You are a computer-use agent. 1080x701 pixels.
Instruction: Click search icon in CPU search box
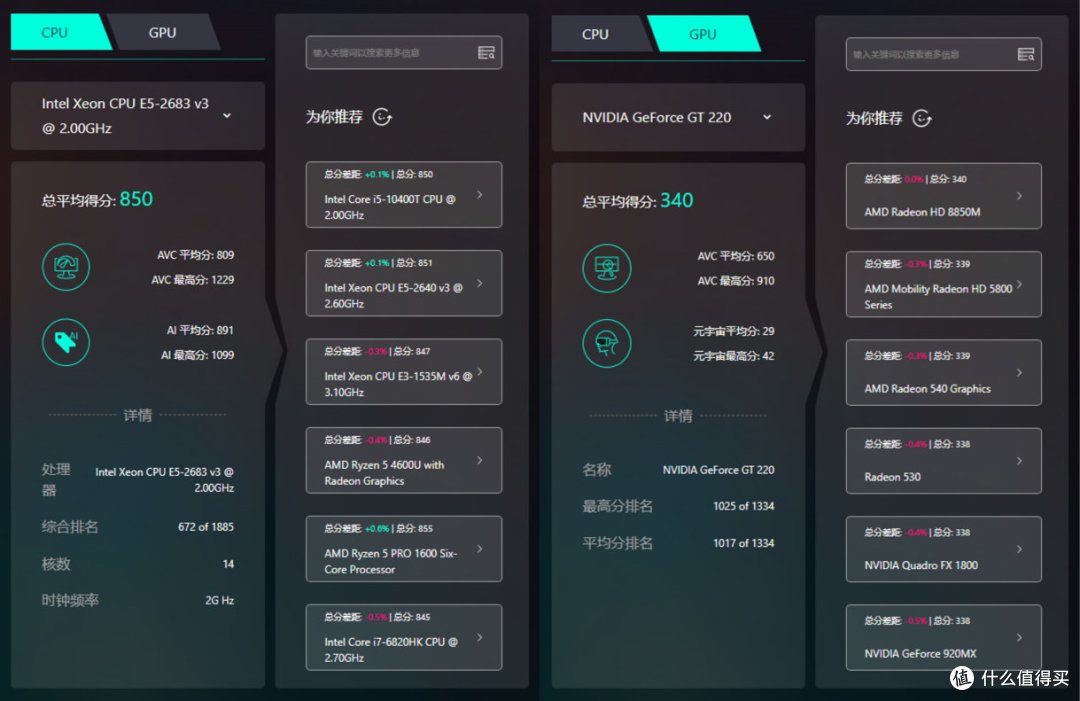(486, 53)
